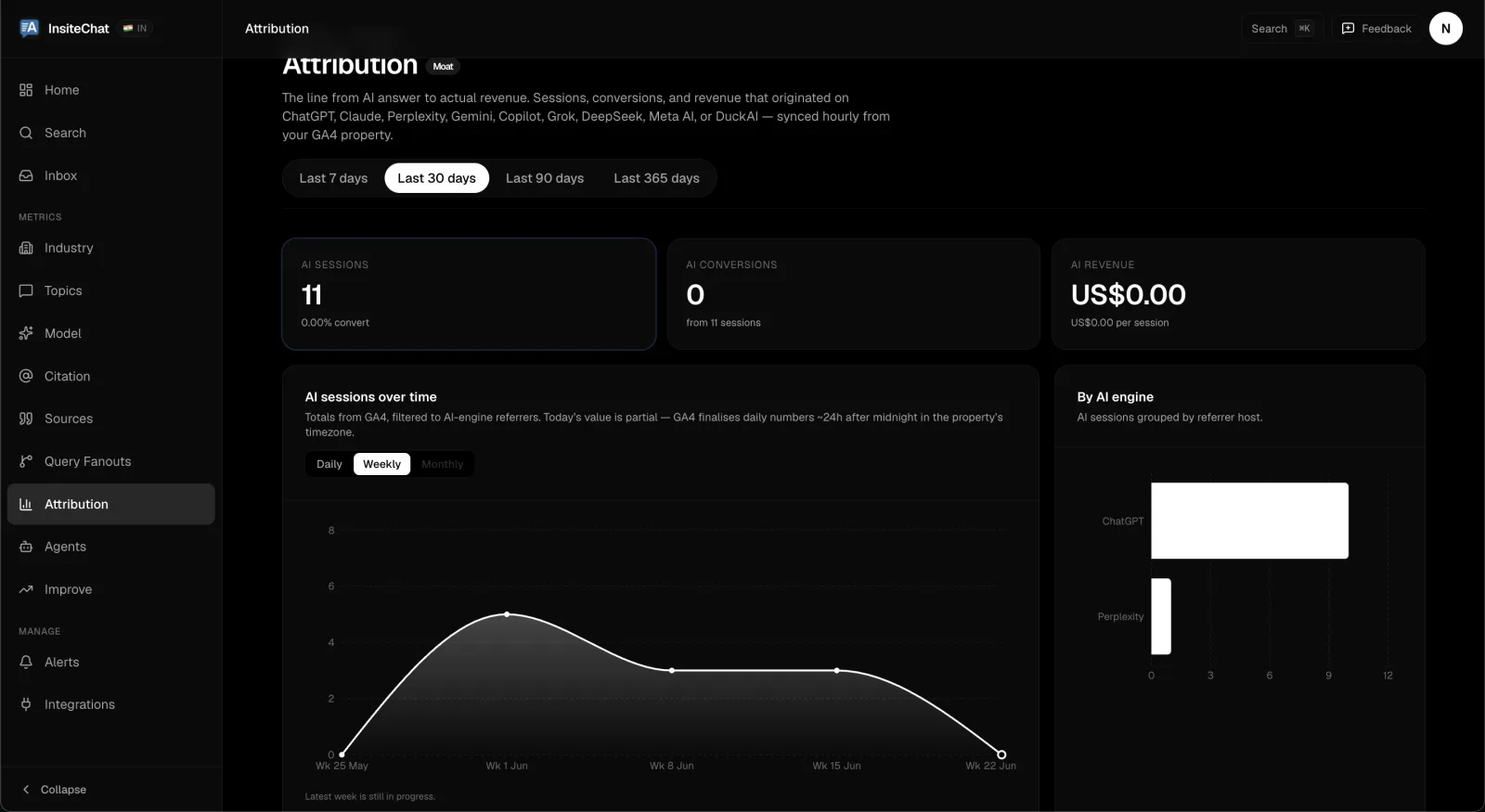Screen dimensions: 1485x812
Task: Click the Improve trending arrow icon
Action: click(26, 589)
